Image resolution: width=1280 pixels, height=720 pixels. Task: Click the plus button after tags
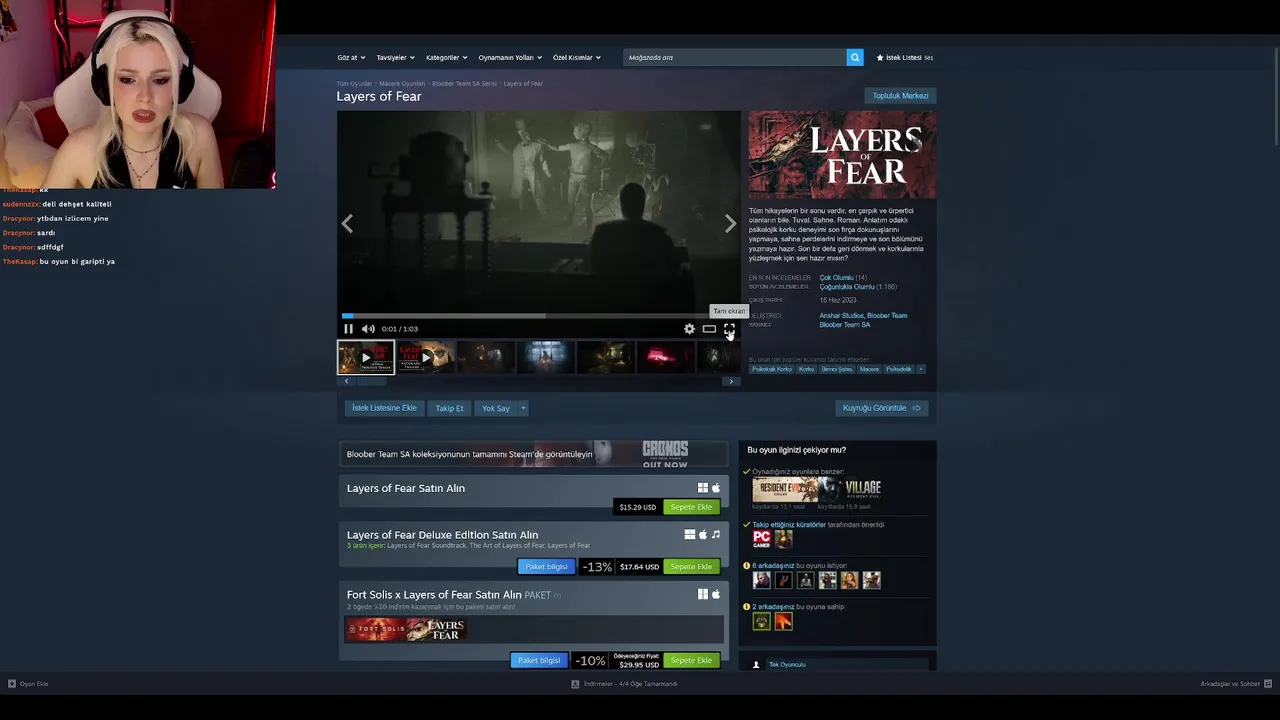pos(921,369)
